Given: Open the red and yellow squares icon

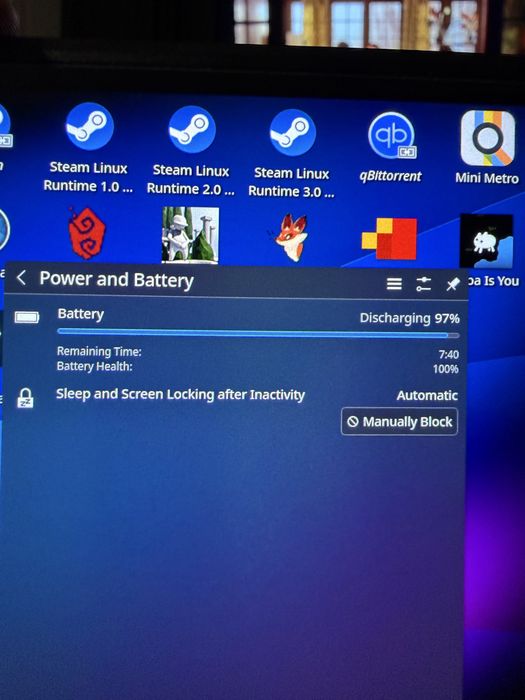Looking at the screenshot, I should tap(389, 239).
